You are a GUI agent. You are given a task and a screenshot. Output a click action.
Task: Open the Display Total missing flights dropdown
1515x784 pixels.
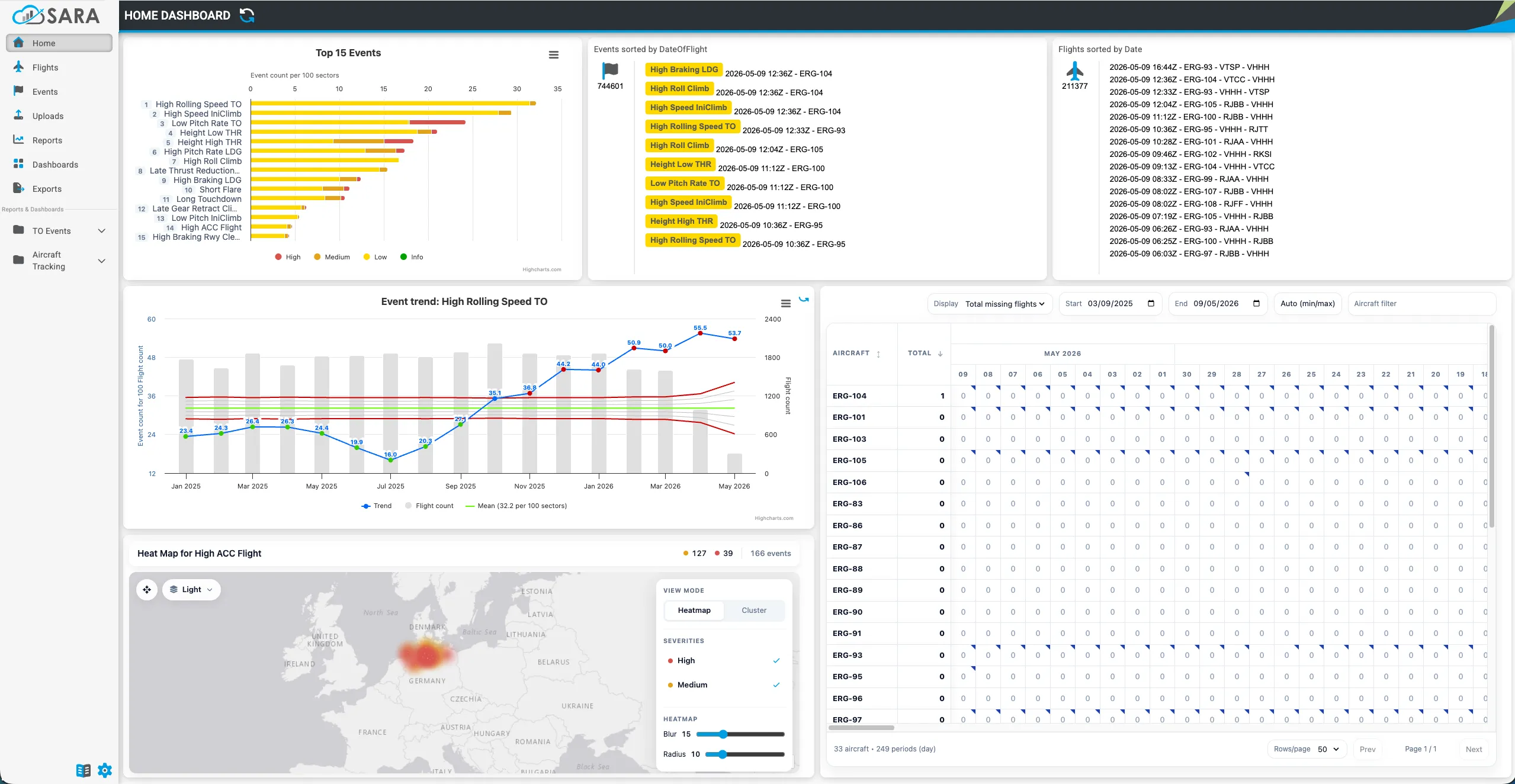[x=990, y=304]
